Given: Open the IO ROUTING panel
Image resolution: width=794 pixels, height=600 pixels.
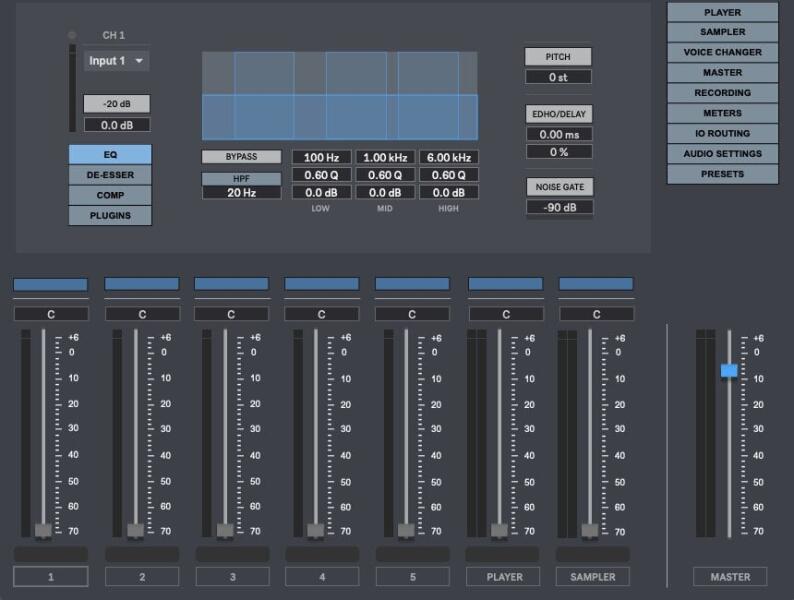Looking at the screenshot, I should pyautogui.click(x=723, y=133).
